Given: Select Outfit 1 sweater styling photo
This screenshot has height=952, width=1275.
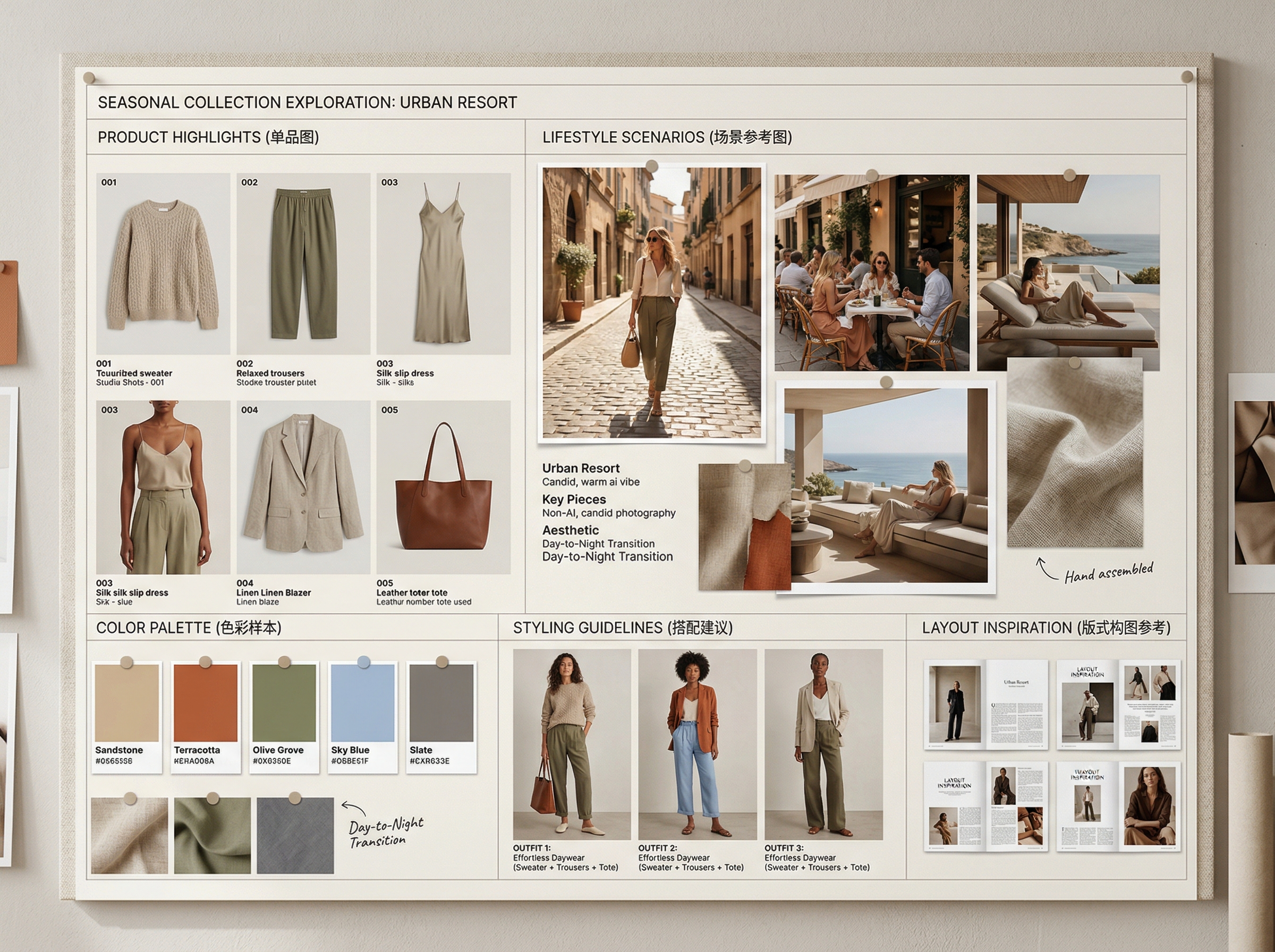Looking at the screenshot, I should pyautogui.click(x=572, y=744).
